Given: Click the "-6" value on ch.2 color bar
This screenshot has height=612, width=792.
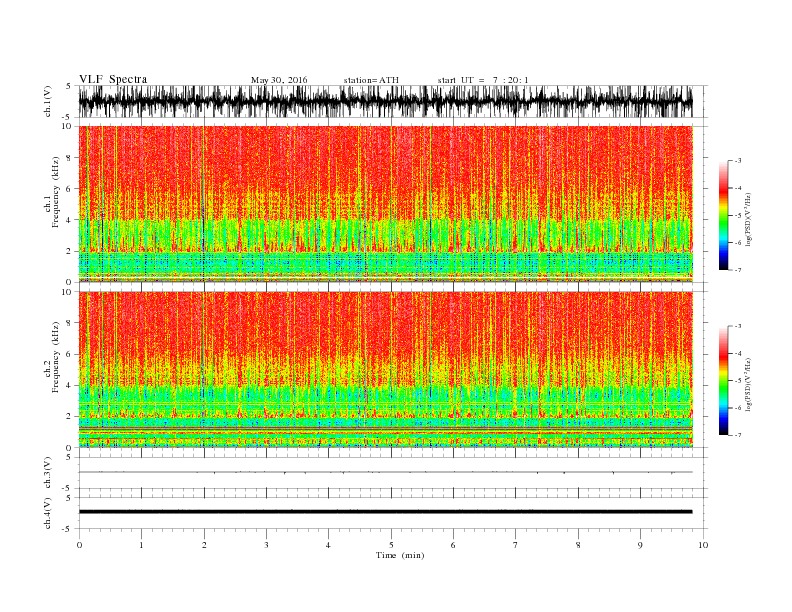Looking at the screenshot, I should pos(738,408).
